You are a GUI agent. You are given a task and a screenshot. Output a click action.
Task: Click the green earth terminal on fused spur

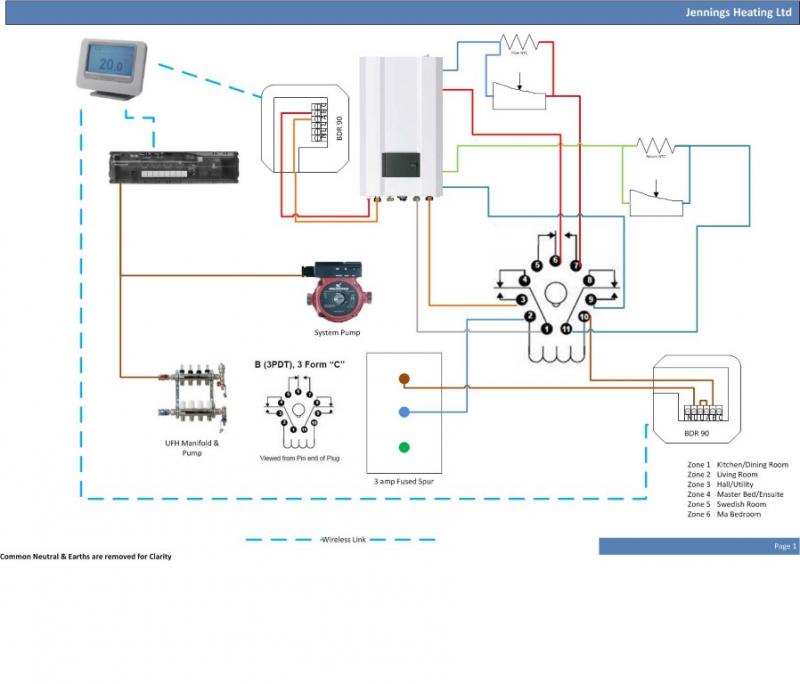click(x=403, y=447)
